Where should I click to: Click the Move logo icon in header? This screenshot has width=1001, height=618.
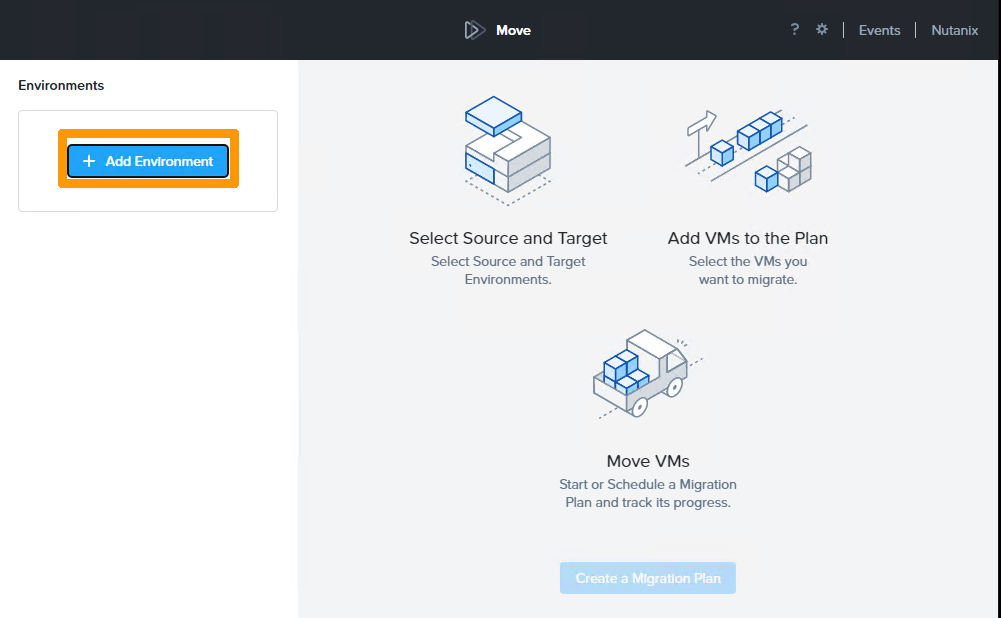pyautogui.click(x=474, y=30)
